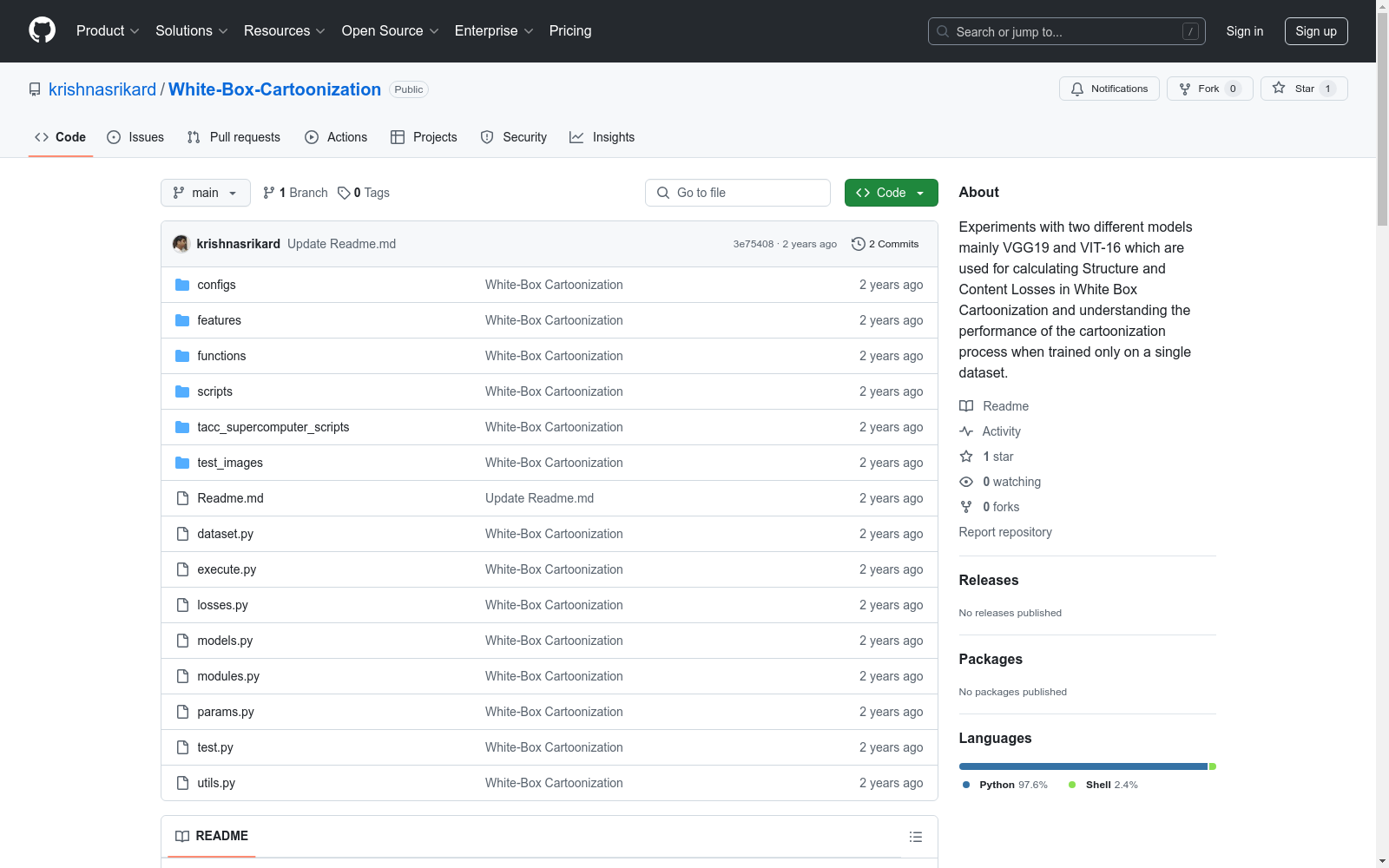Go to the Actions tab
The image size is (1389, 868).
[x=336, y=137]
